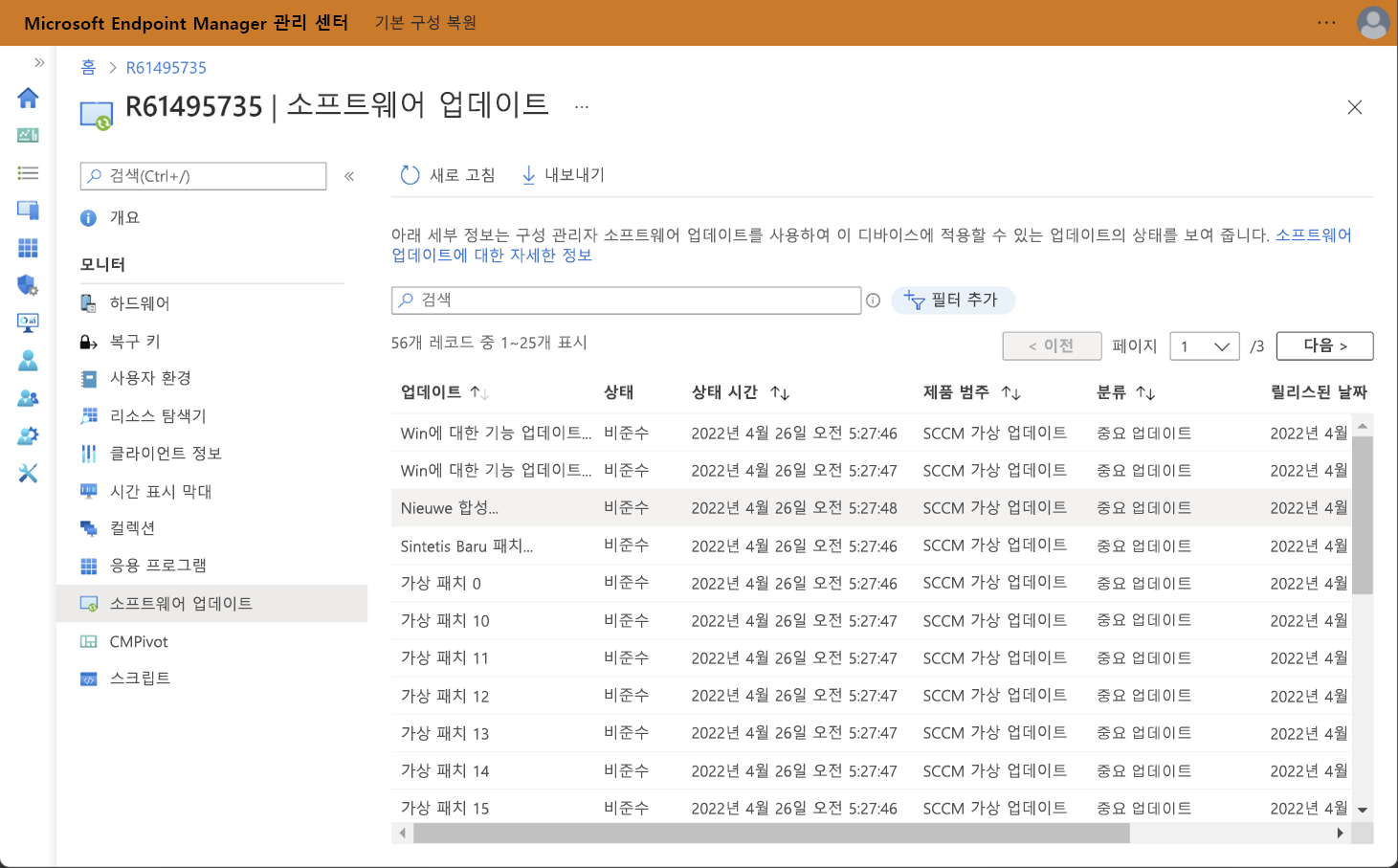Open the page number dropdown
This screenshot has height=868, width=1398.
(1205, 346)
